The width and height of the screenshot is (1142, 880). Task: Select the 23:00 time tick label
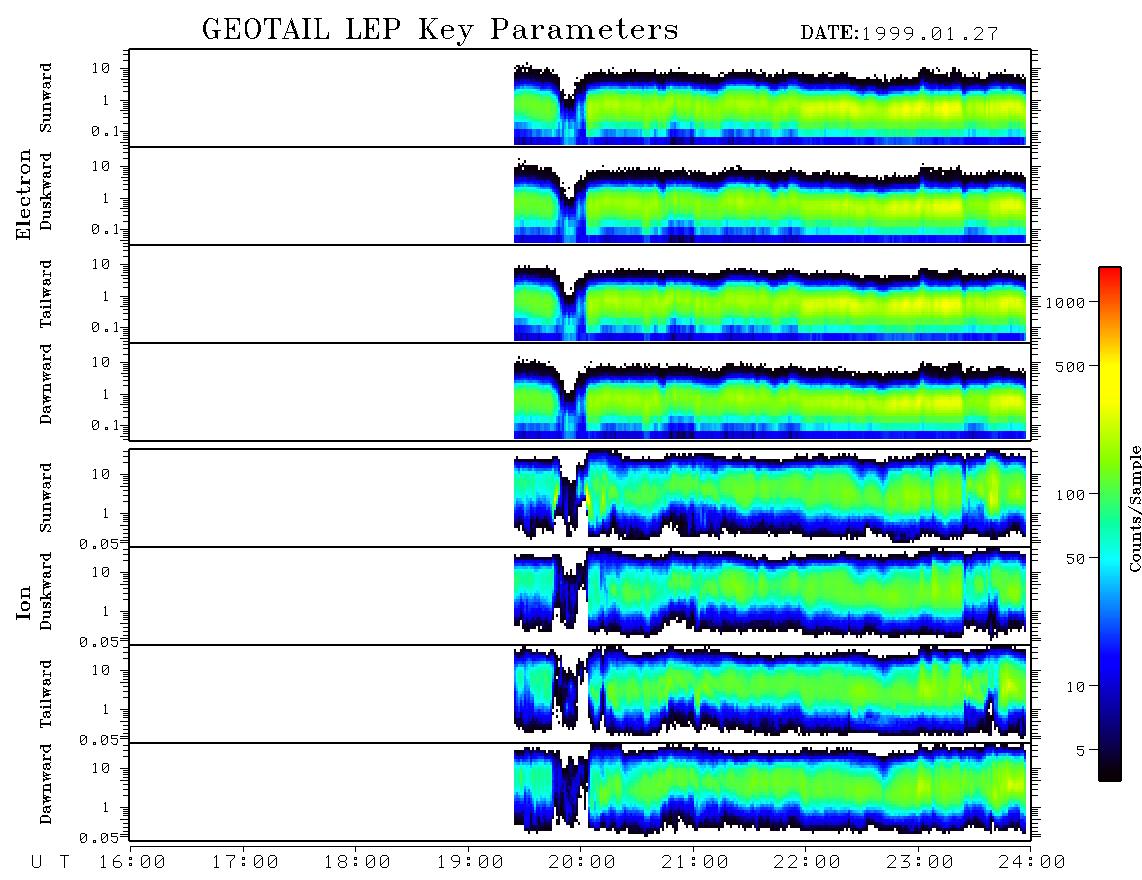click(x=920, y=862)
